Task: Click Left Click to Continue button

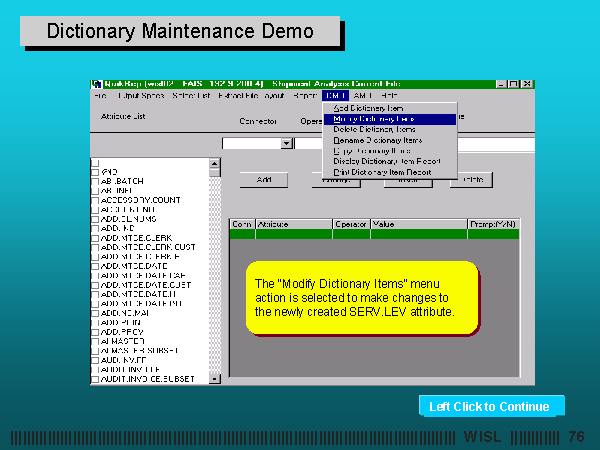Action: point(491,406)
